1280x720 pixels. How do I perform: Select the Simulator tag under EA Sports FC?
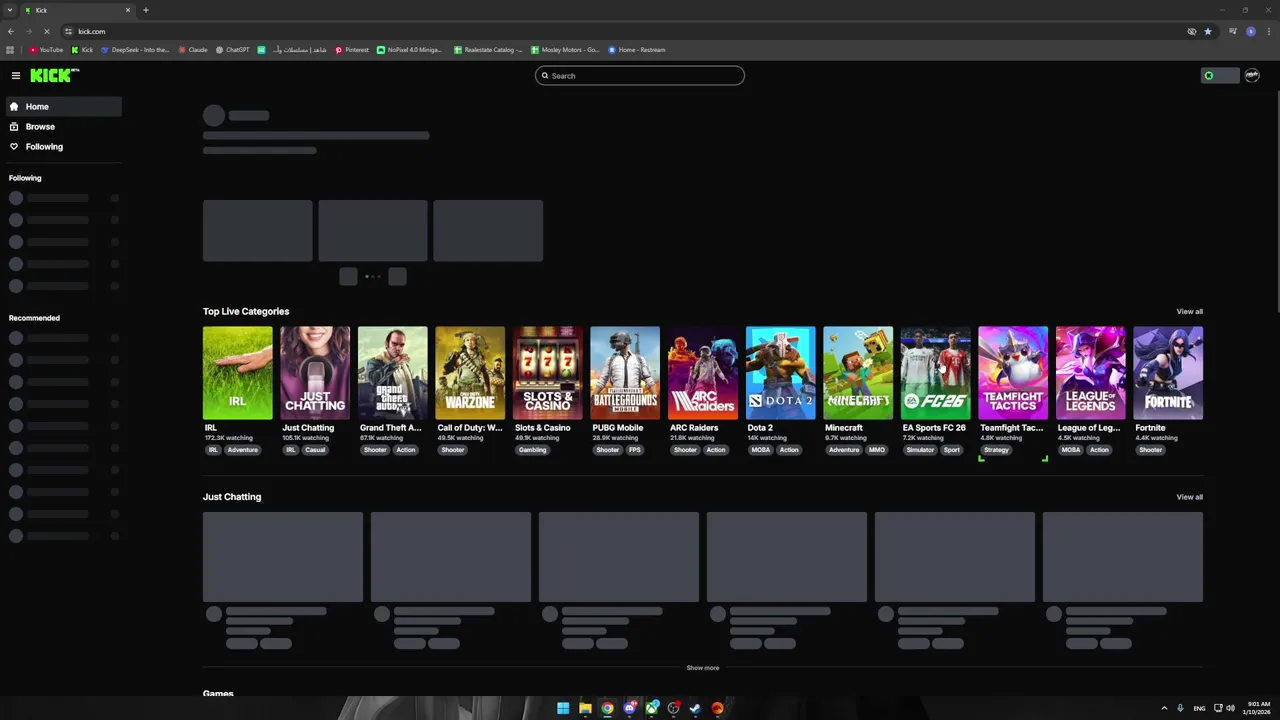920,450
